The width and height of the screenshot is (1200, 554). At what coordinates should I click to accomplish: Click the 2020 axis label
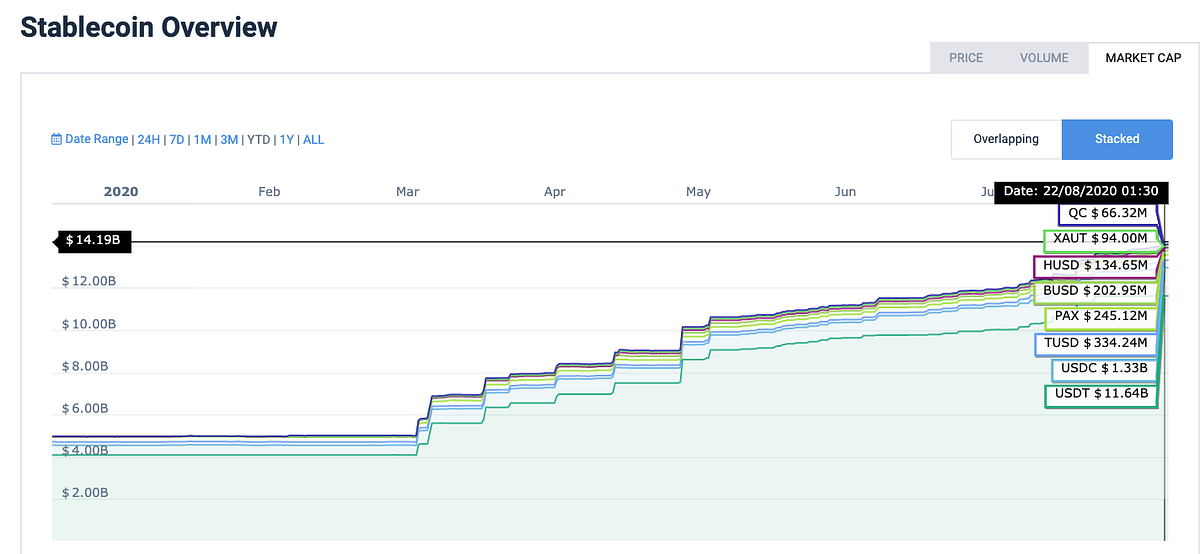[121, 191]
